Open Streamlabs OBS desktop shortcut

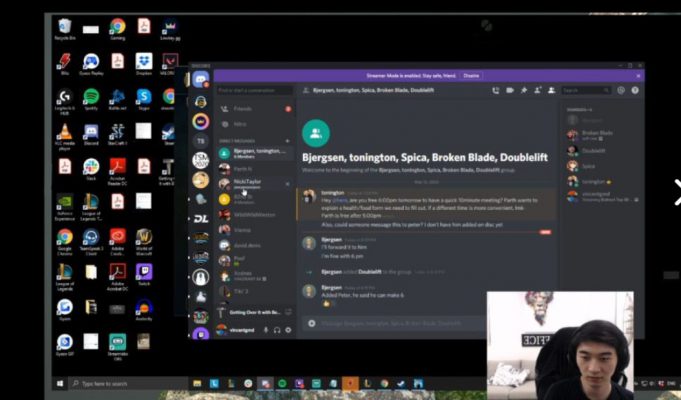tap(117, 347)
